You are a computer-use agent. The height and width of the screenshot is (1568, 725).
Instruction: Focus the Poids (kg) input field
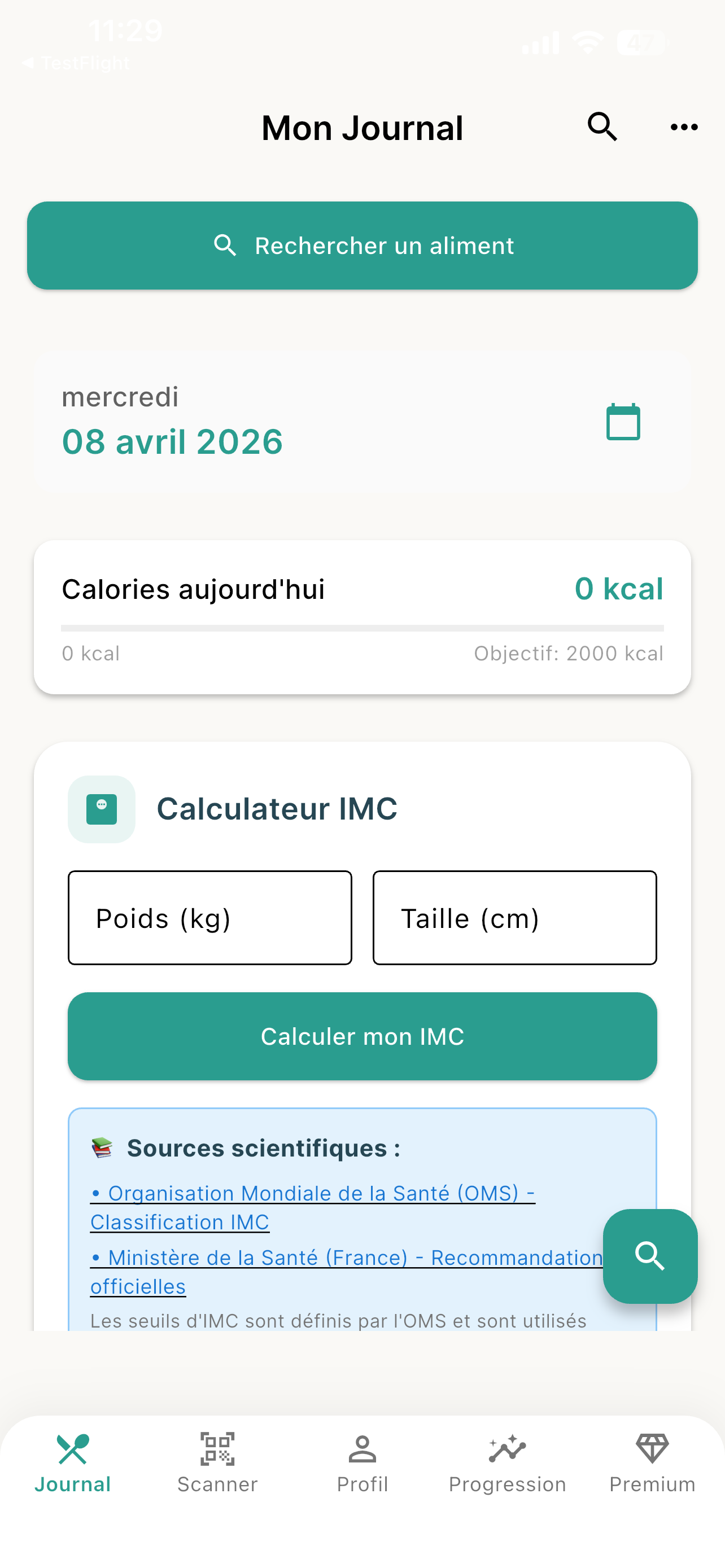[x=210, y=917]
